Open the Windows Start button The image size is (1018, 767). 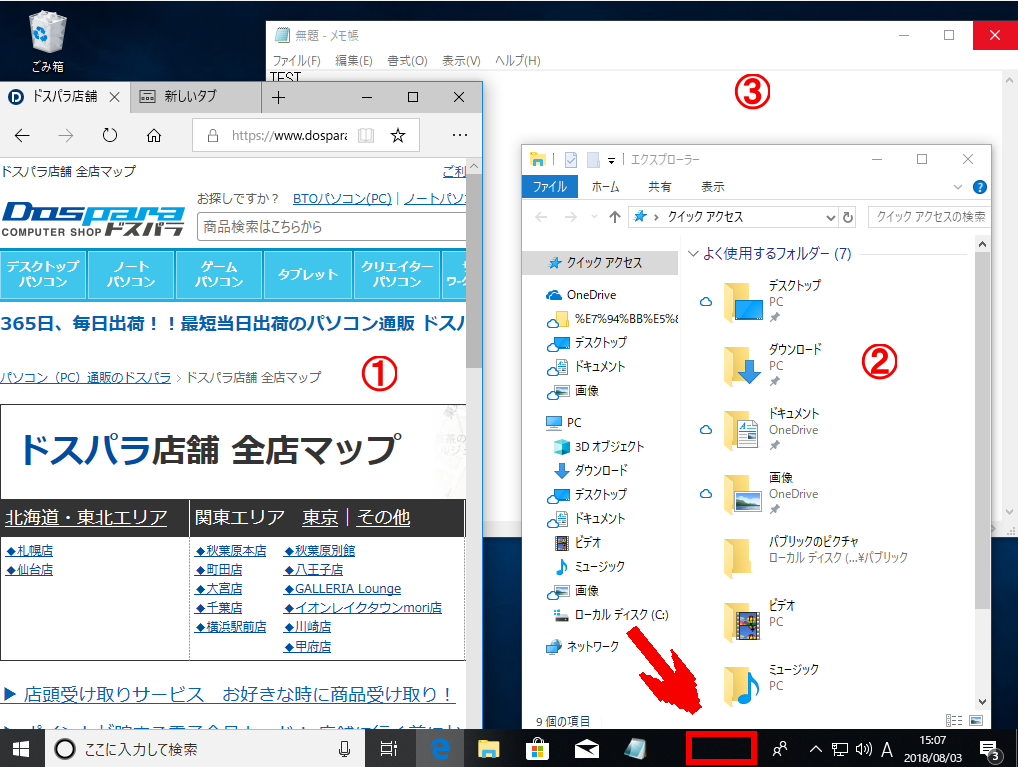click(x=21, y=749)
